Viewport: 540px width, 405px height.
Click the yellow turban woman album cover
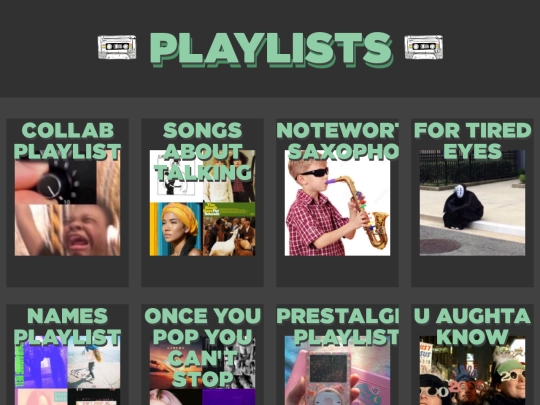pyautogui.click(x=176, y=229)
